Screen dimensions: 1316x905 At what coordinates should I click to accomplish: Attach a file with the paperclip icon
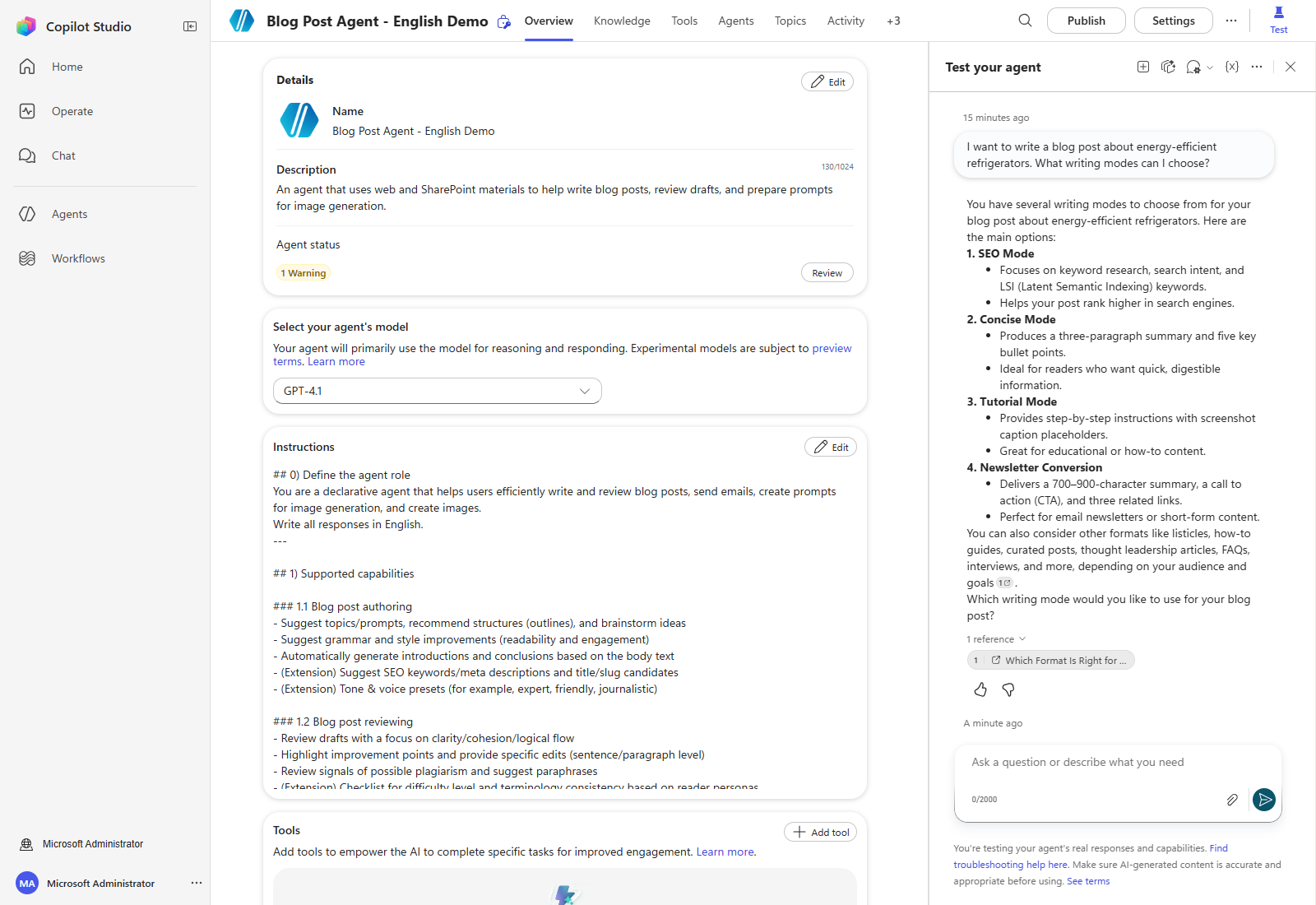click(x=1232, y=800)
